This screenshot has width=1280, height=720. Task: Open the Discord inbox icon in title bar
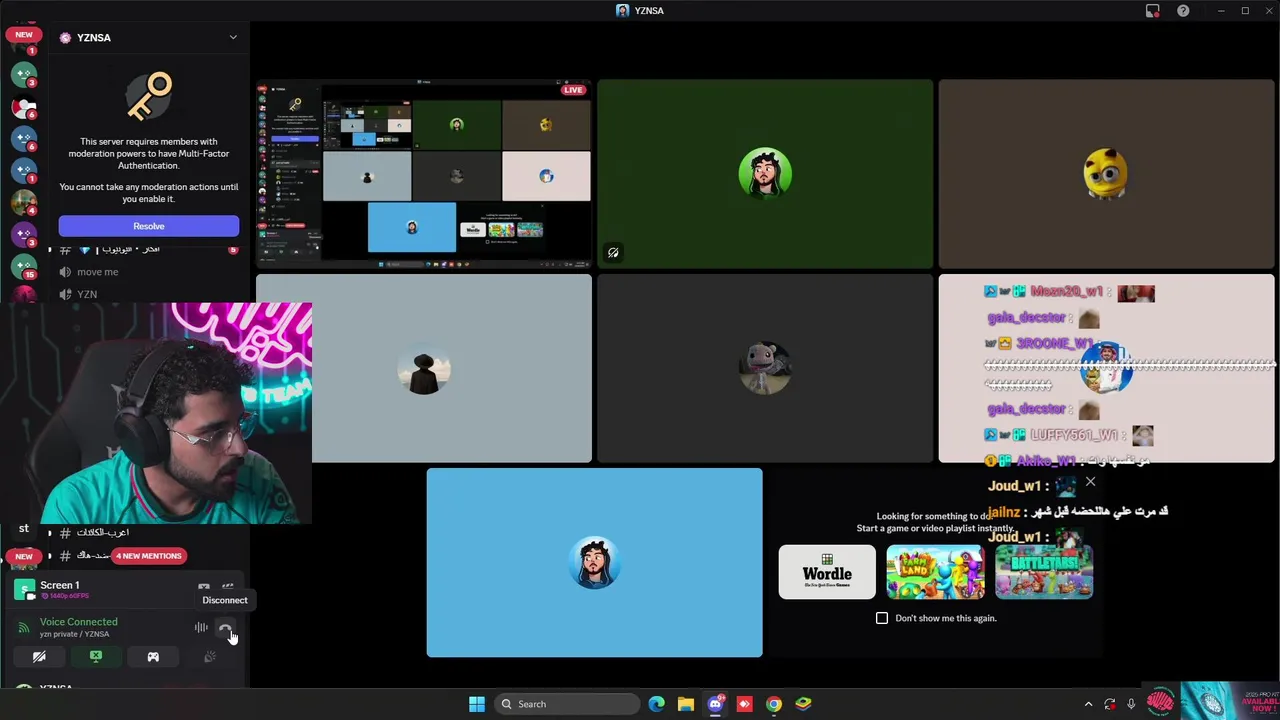[1153, 11]
